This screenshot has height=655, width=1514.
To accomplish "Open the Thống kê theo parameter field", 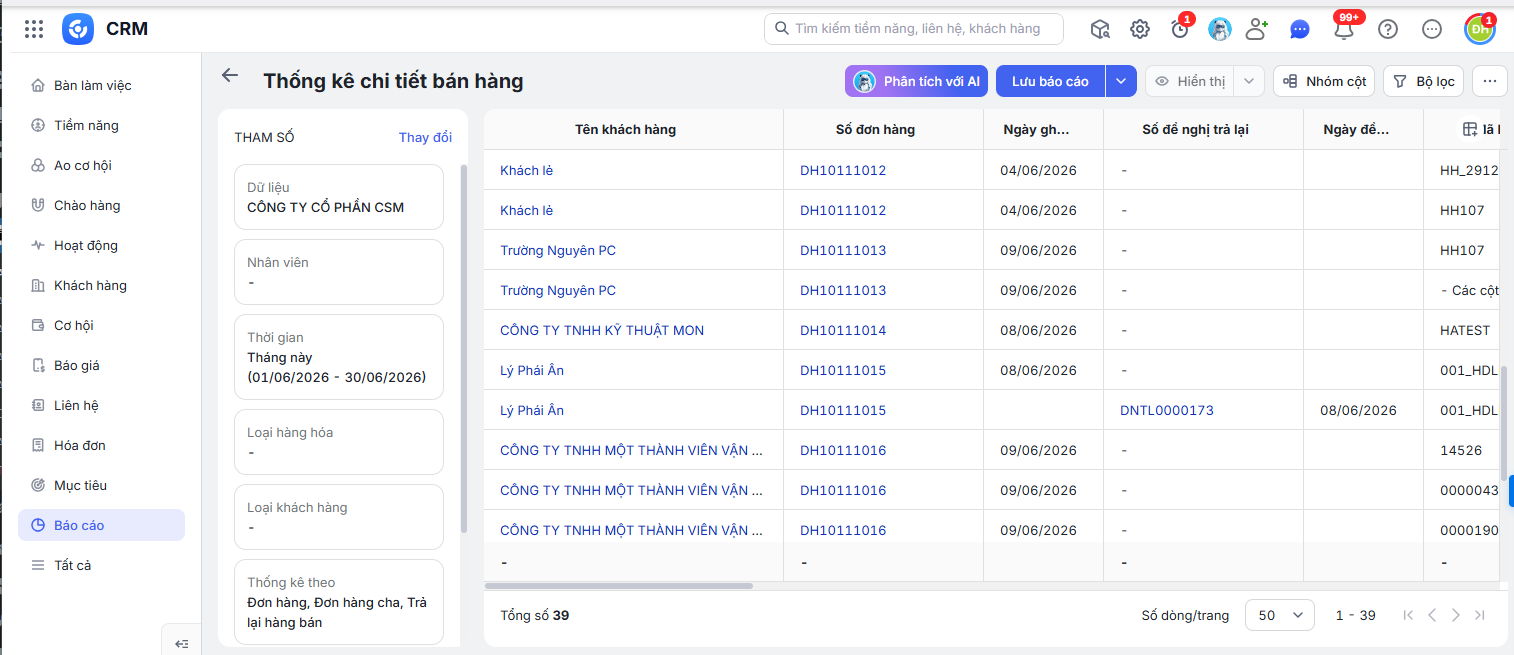I will pyautogui.click(x=339, y=602).
